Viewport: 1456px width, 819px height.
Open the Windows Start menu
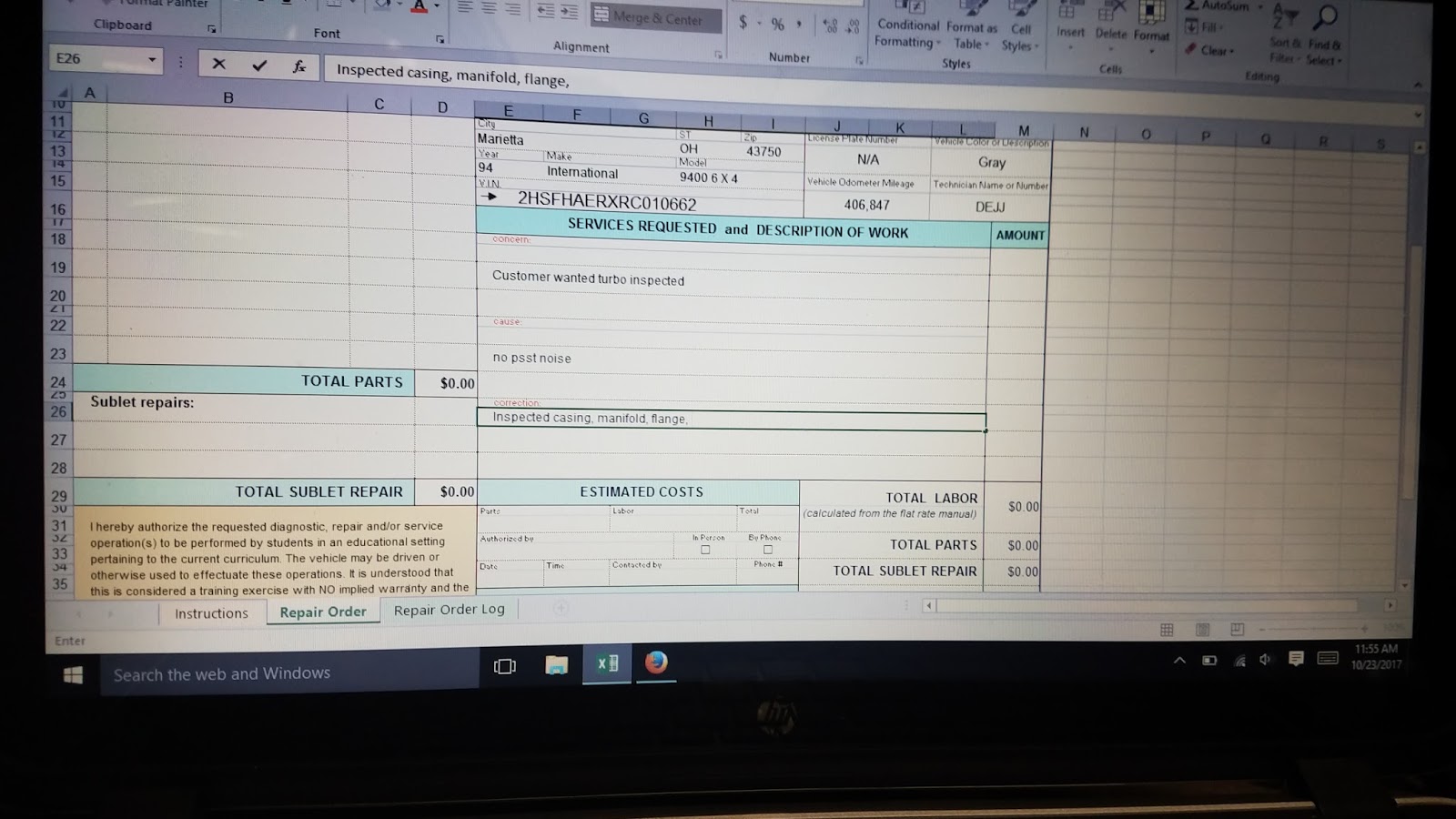click(73, 674)
